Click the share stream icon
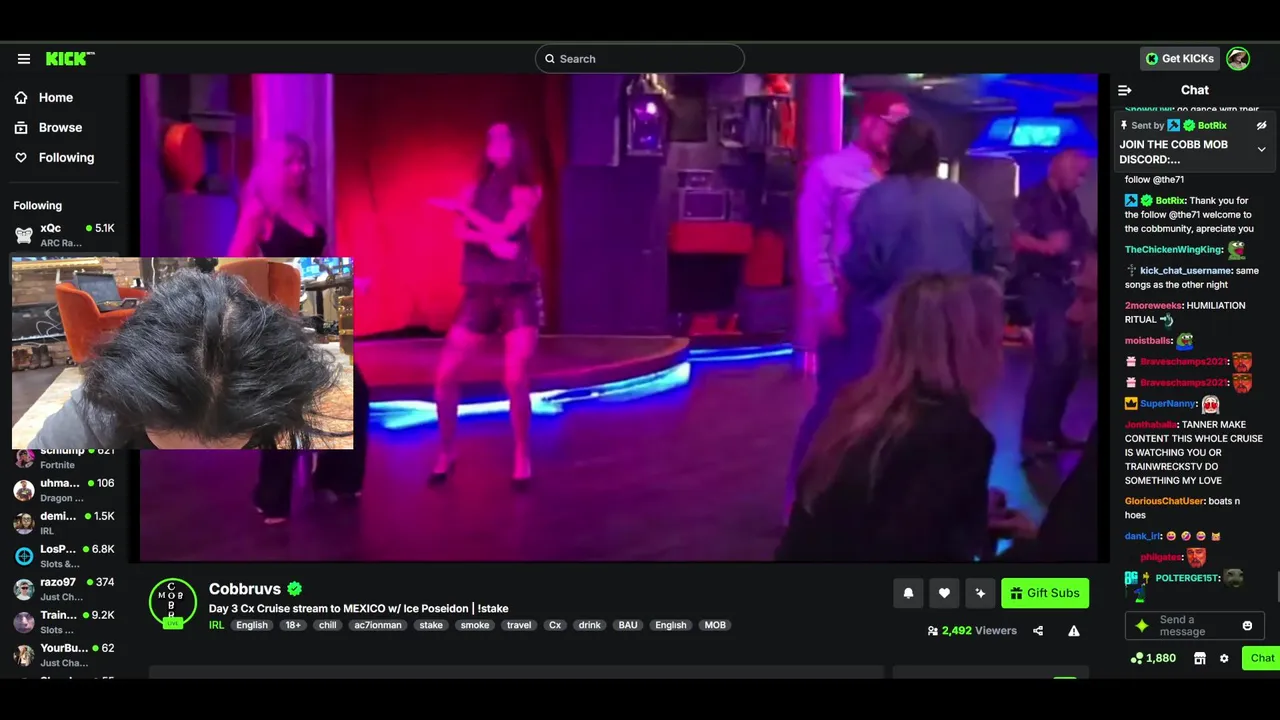The width and height of the screenshot is (1280, 720). [x=1038, y=631]
